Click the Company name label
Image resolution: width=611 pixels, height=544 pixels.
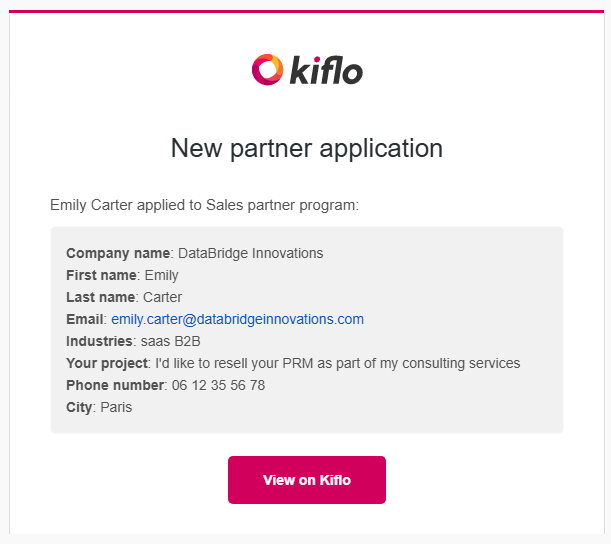point(118,253)
